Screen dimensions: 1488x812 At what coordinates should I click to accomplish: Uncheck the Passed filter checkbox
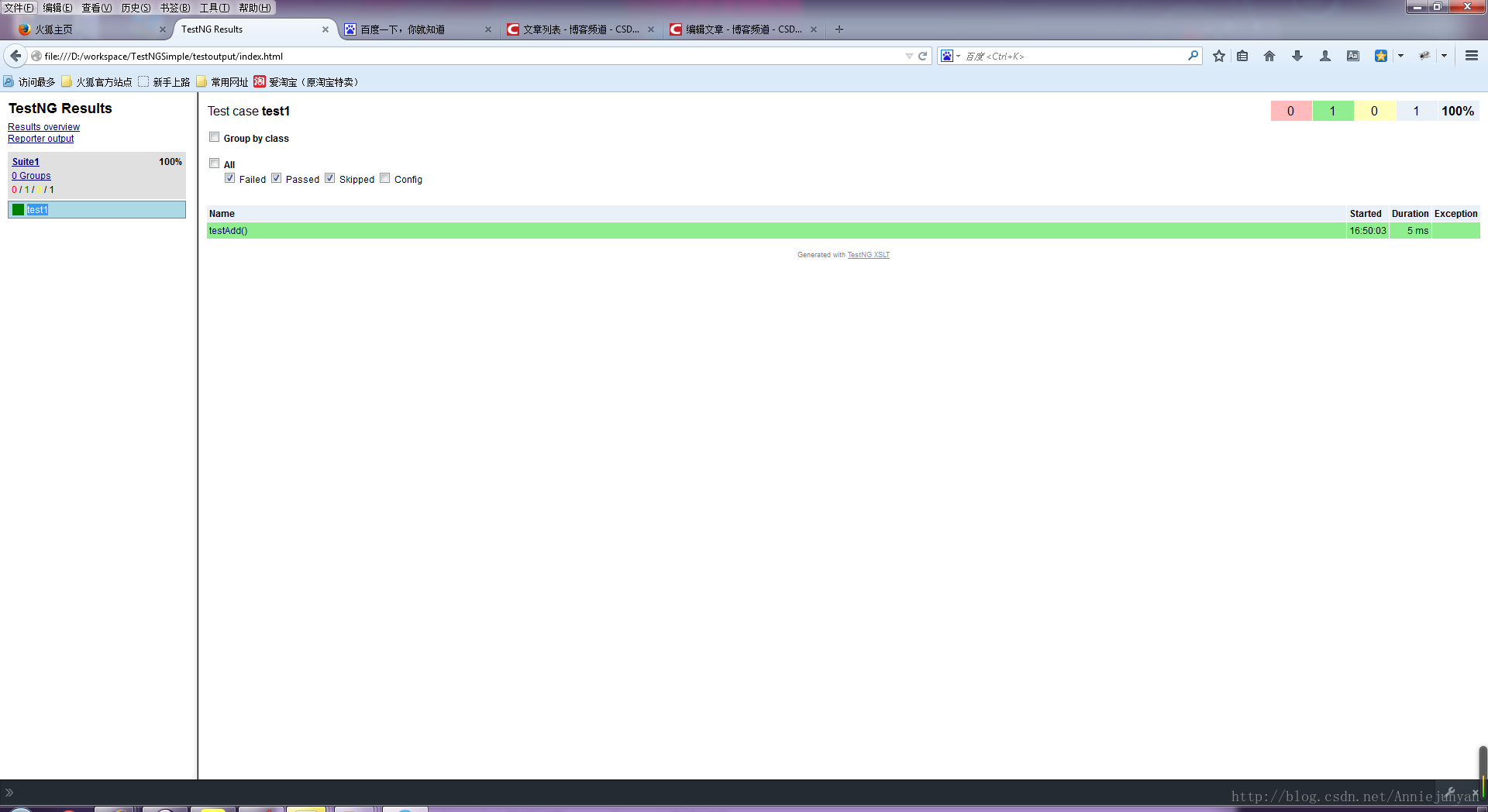(x=277, y=178)
